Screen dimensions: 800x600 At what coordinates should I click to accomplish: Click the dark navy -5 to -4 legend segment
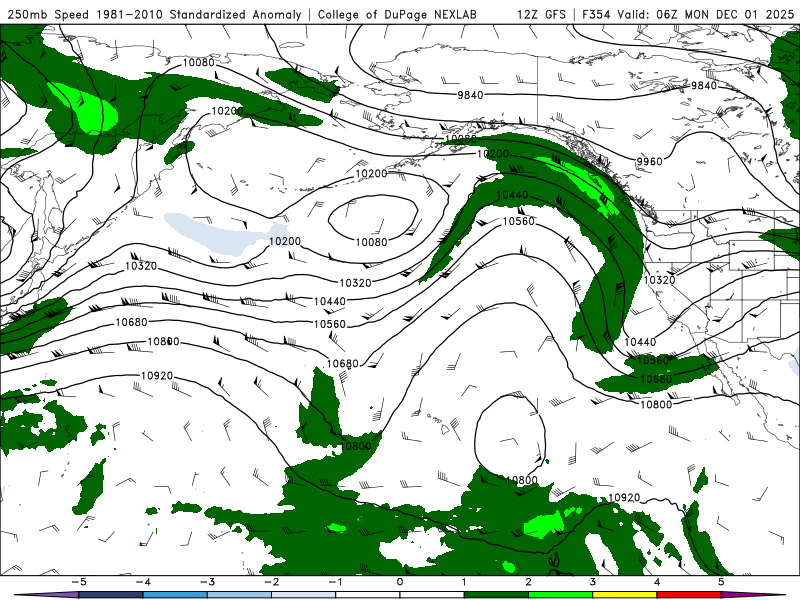coord(111,595)
